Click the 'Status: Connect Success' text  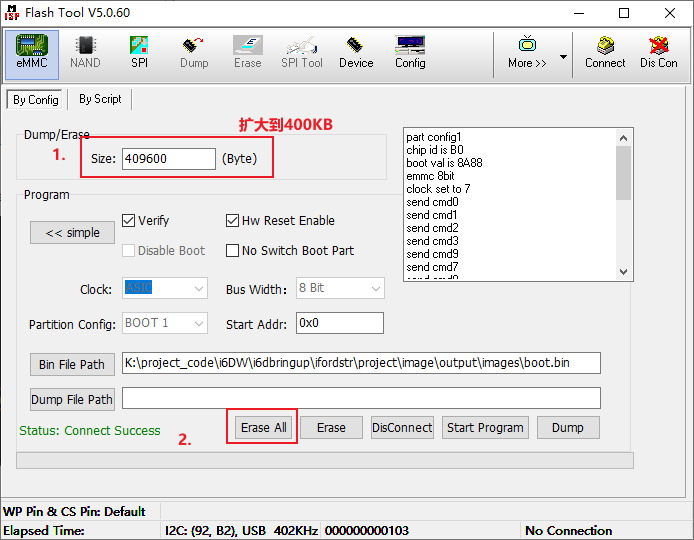pos(90,431)
